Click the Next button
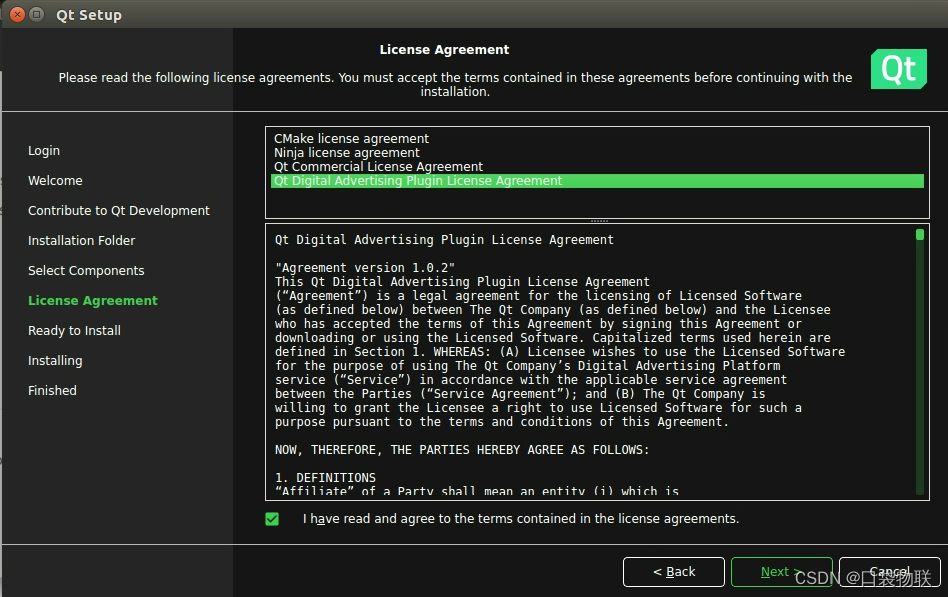The height and width of the screenshot is (597, 948). (781, 572)
